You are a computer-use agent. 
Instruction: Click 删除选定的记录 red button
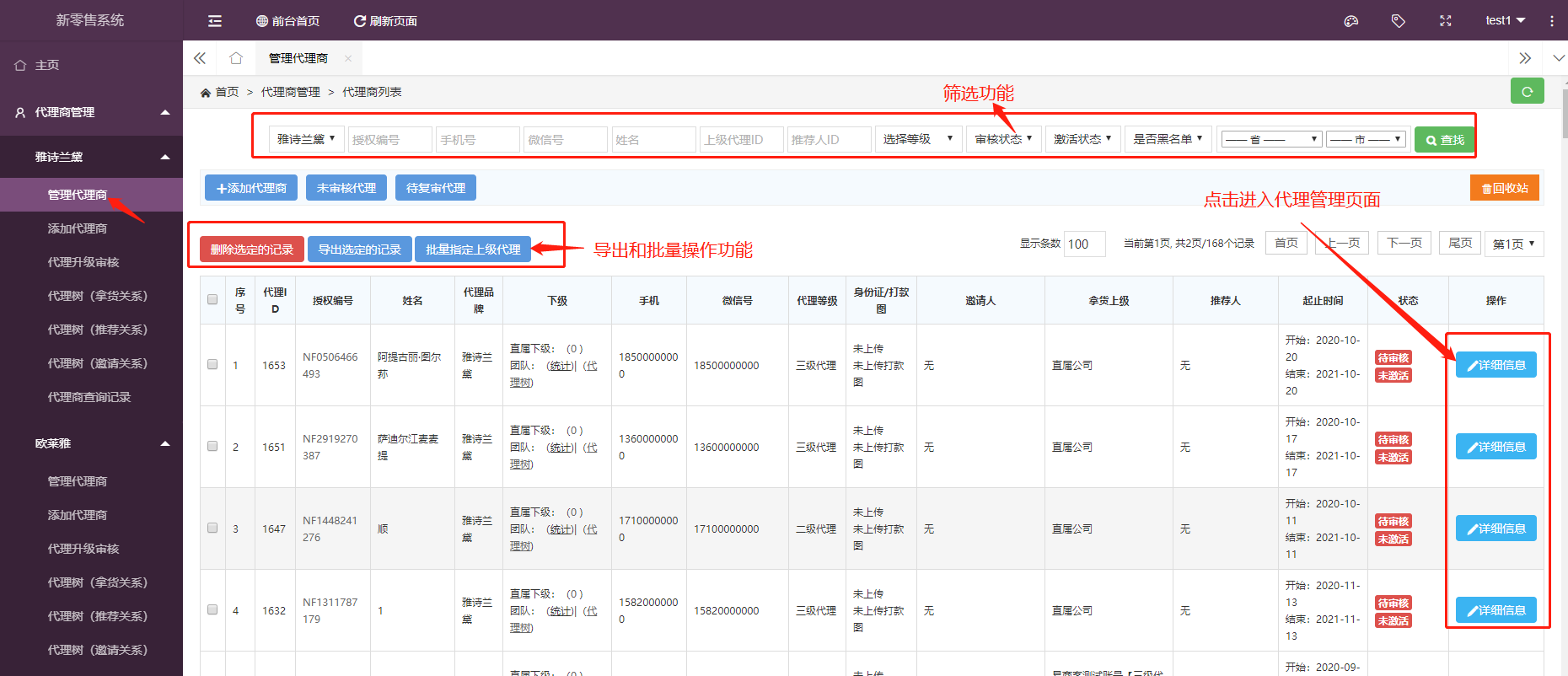pos(252,249)
